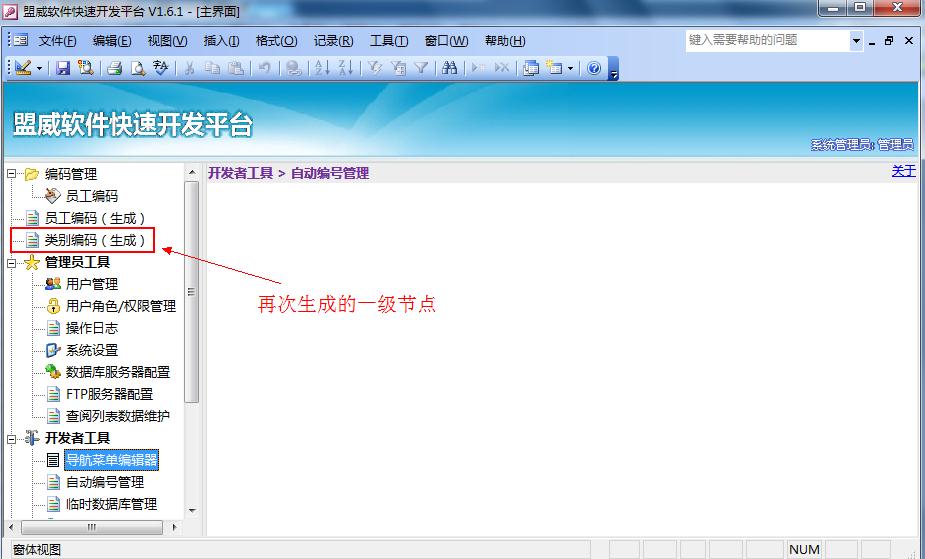The height and width of the screenshot is (559, 925).
Task: Open the 编辑(E) menu
Action: coord(112,41)
